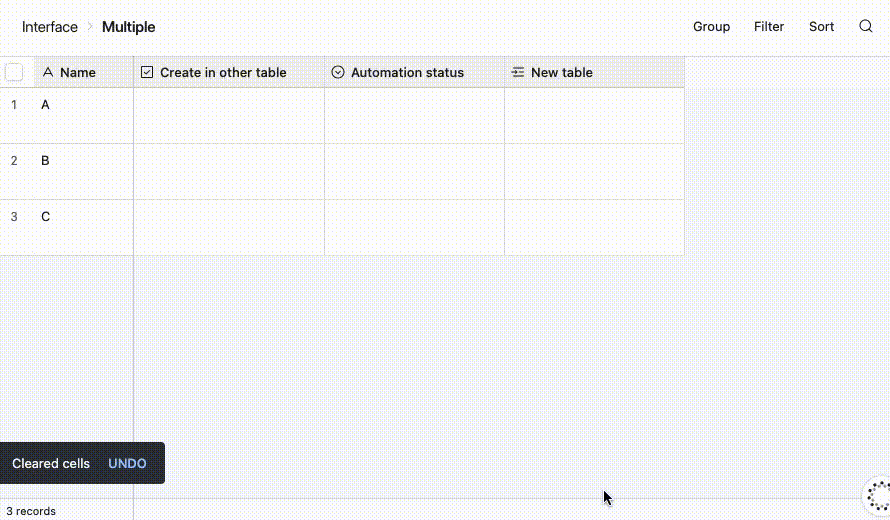This screenshot has height=520, width=890.
Task: Select the New table column header
Action: [x=594, y=72]
